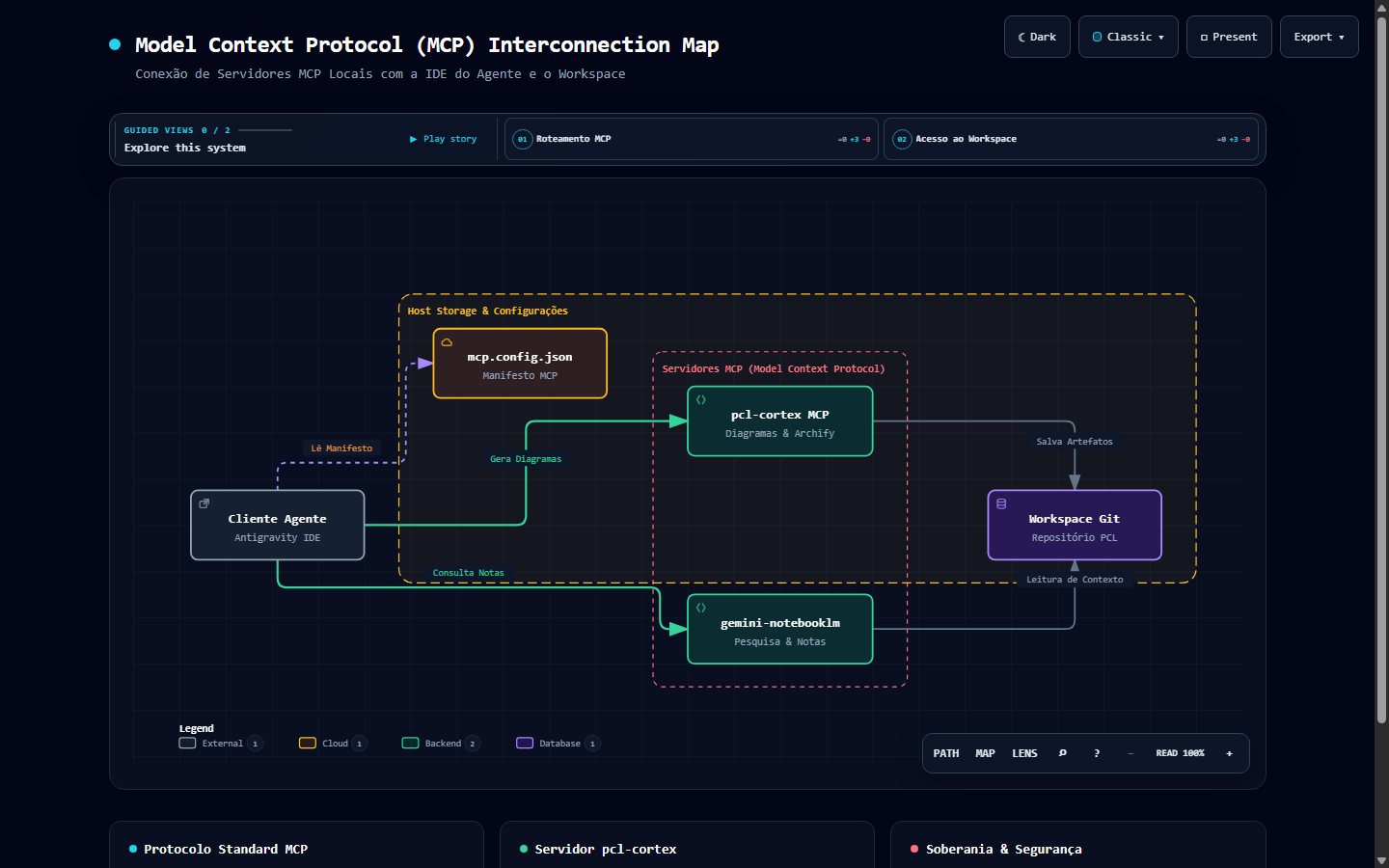Open the Protocolo Standard MCP card
The image size is (1389, 868).
pyautogui.click(x=296, y=845)
